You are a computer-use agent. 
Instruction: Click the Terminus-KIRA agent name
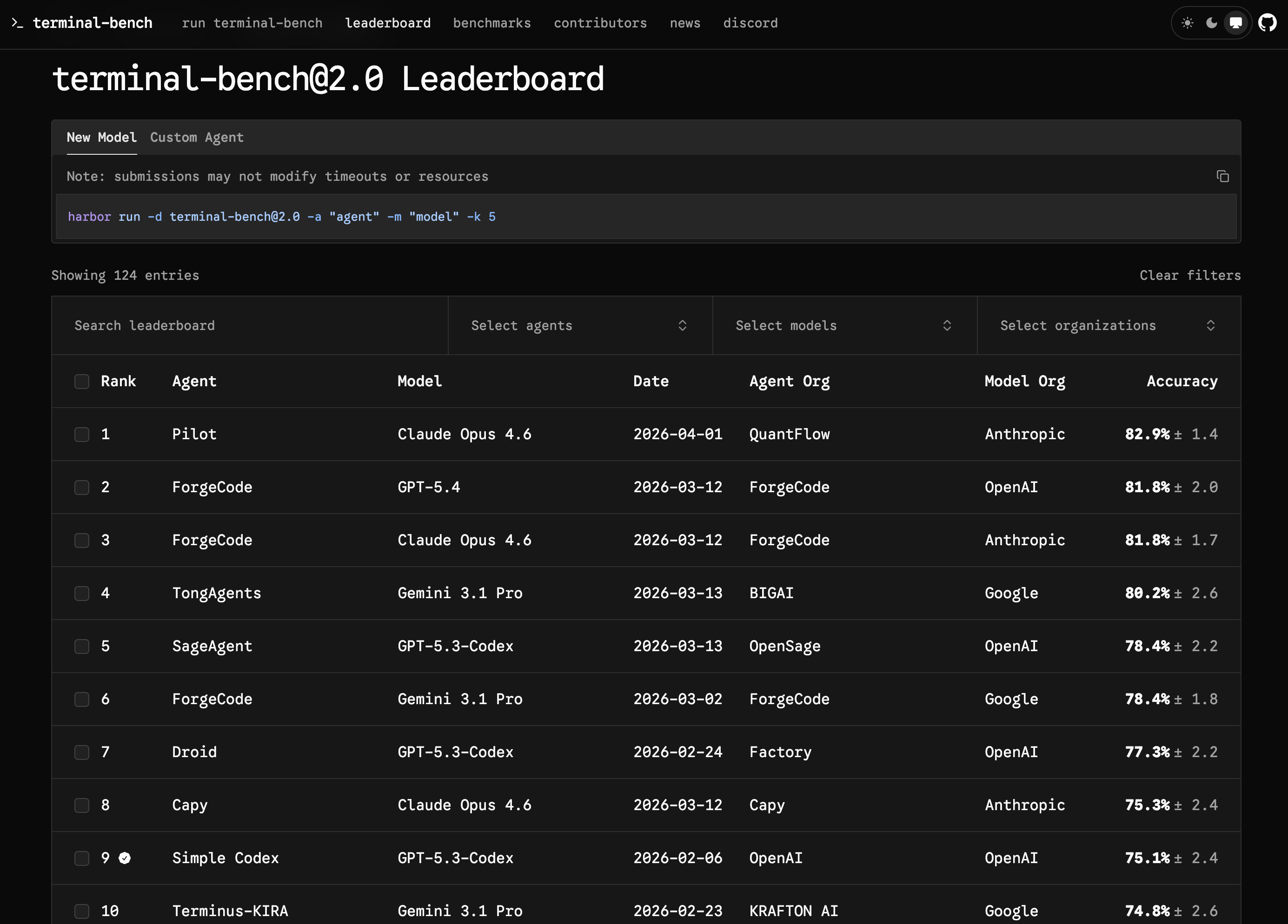(230, 911)
